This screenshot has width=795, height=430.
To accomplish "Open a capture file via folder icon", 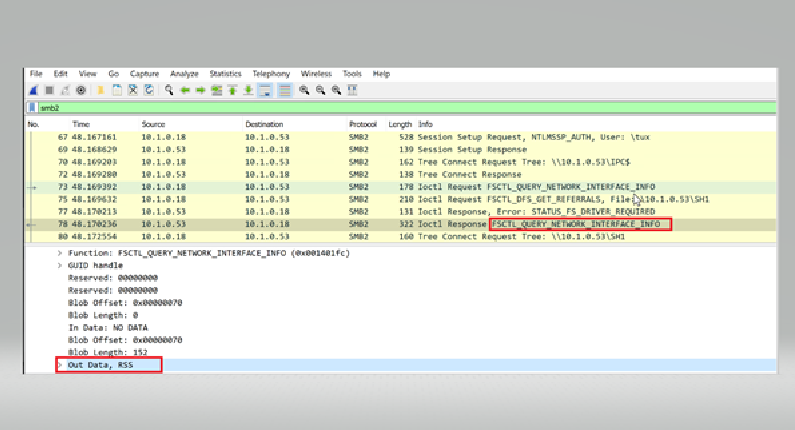I will tap(101, 90).
